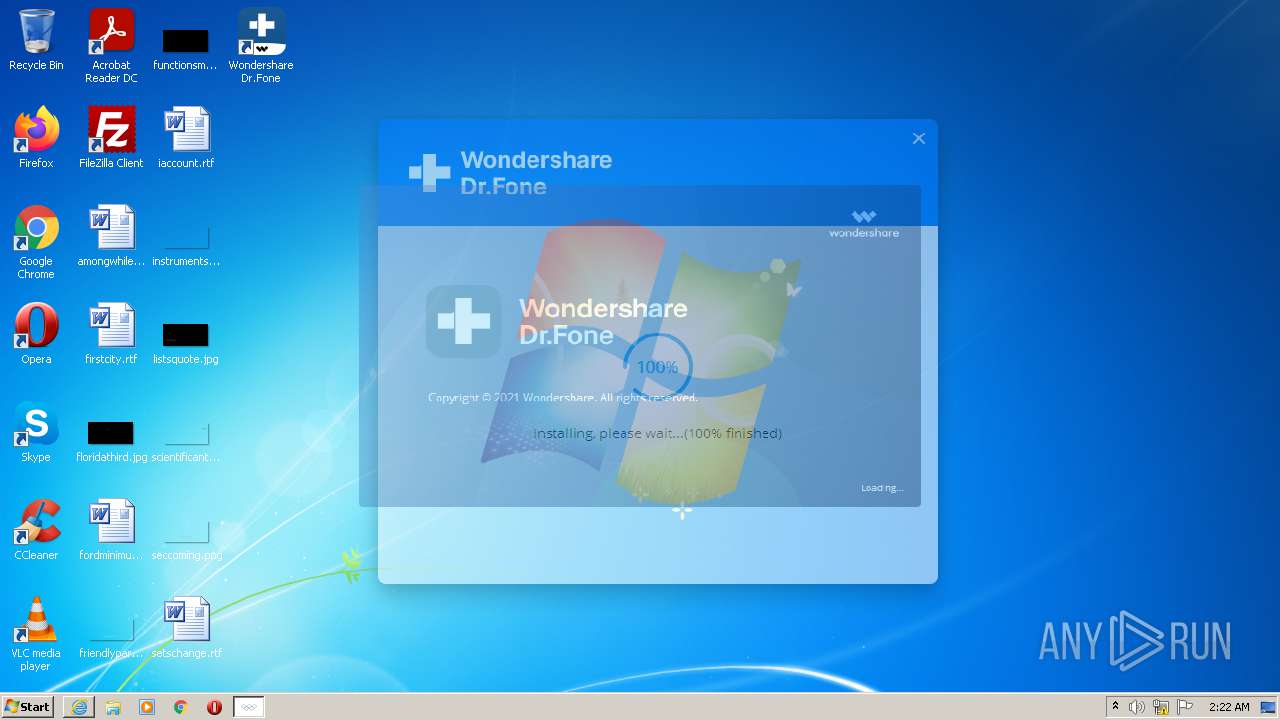Viewport: 1280px width, 720px height.
Task: Select the functionsm... desktop file
Action: [x=185, y=48]
